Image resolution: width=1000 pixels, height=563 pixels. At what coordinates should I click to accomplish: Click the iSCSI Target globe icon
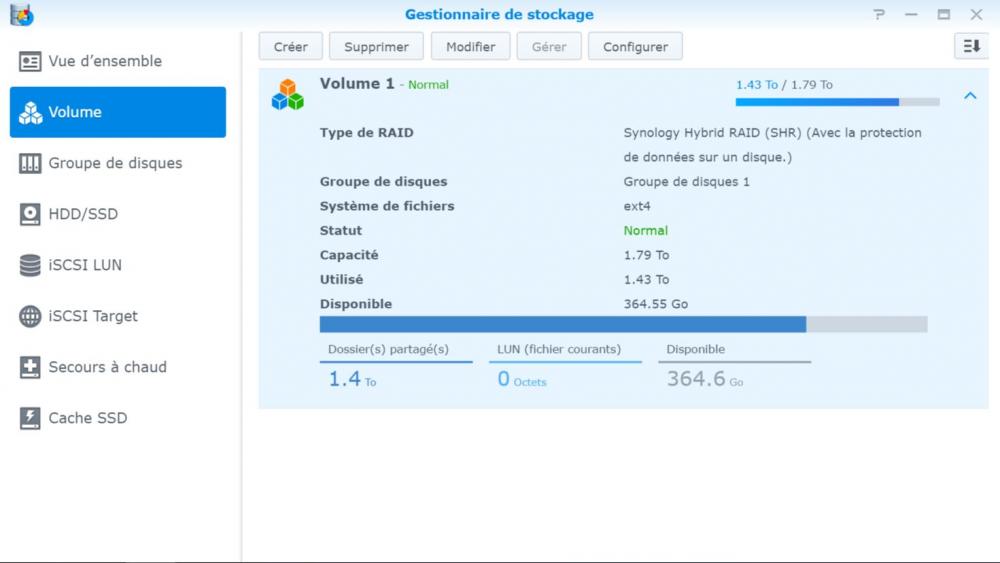click(30, 316)
